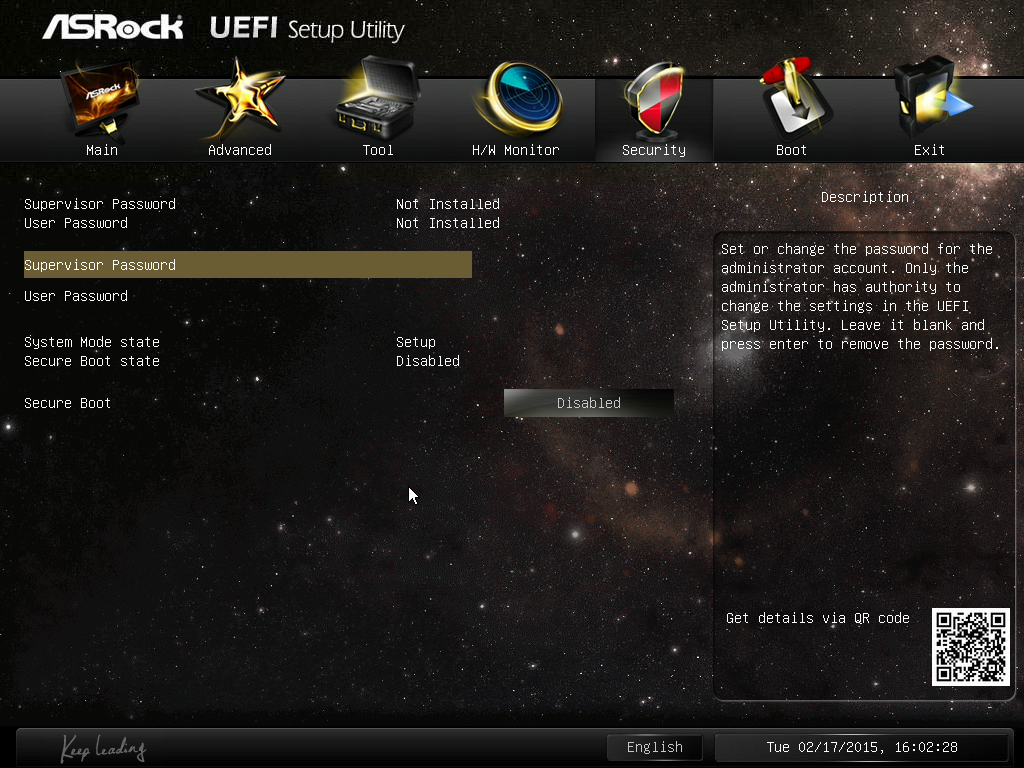Select the Secure Boot state row

242,361
